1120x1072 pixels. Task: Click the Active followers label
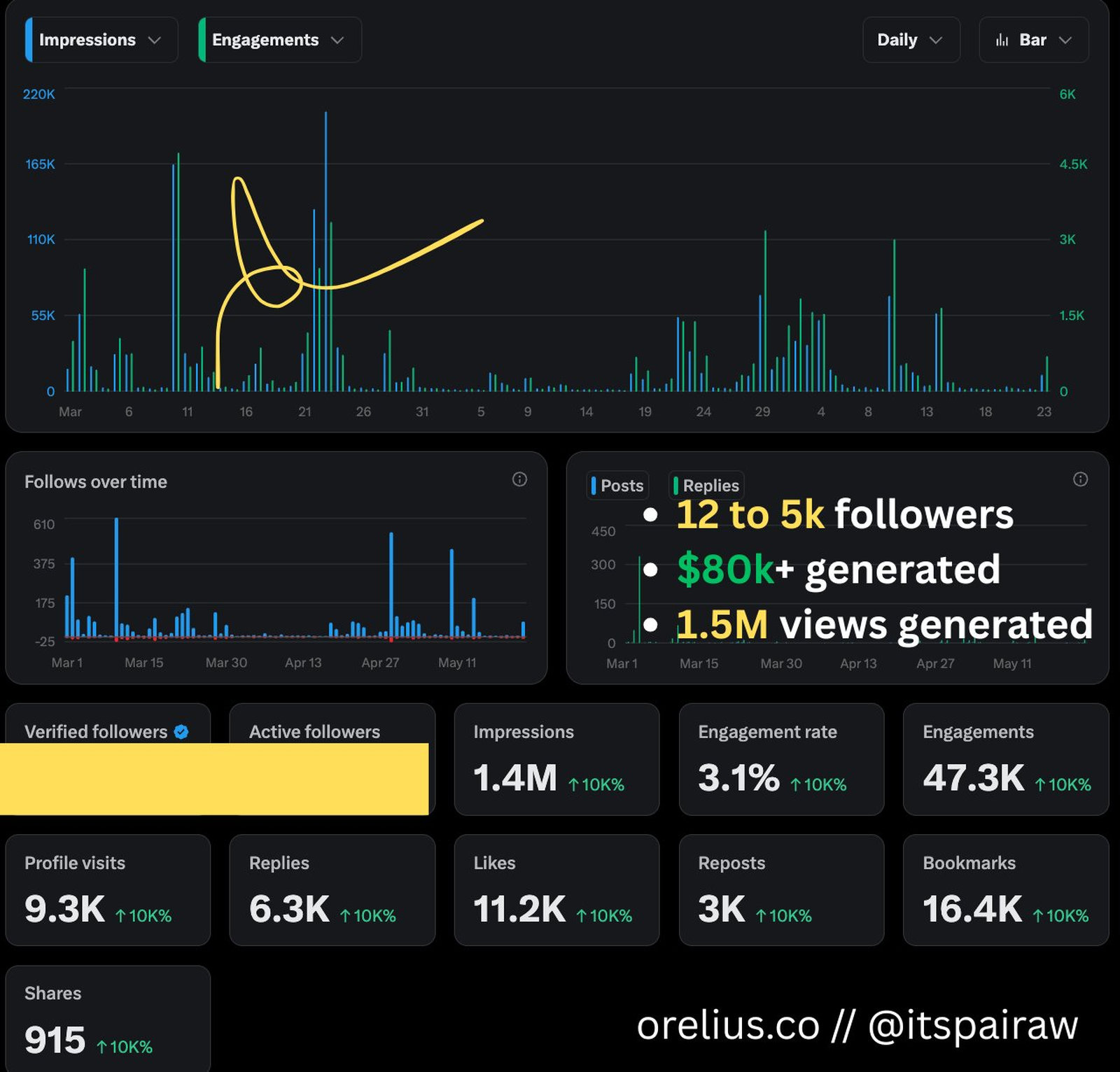pos(314,732)
